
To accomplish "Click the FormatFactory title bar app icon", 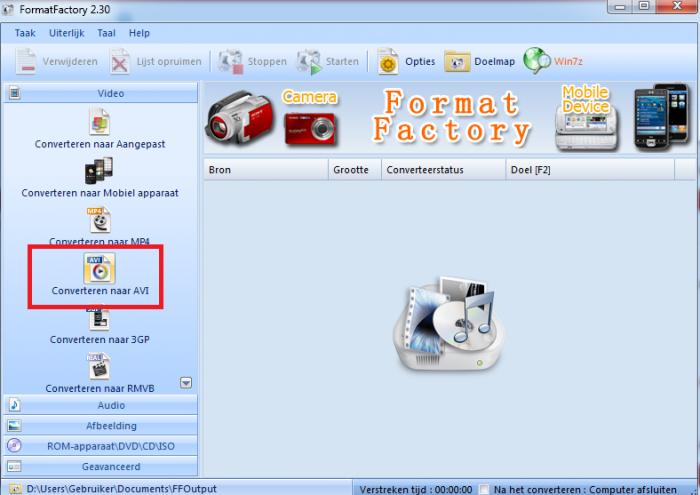I will tap(8, 9).
